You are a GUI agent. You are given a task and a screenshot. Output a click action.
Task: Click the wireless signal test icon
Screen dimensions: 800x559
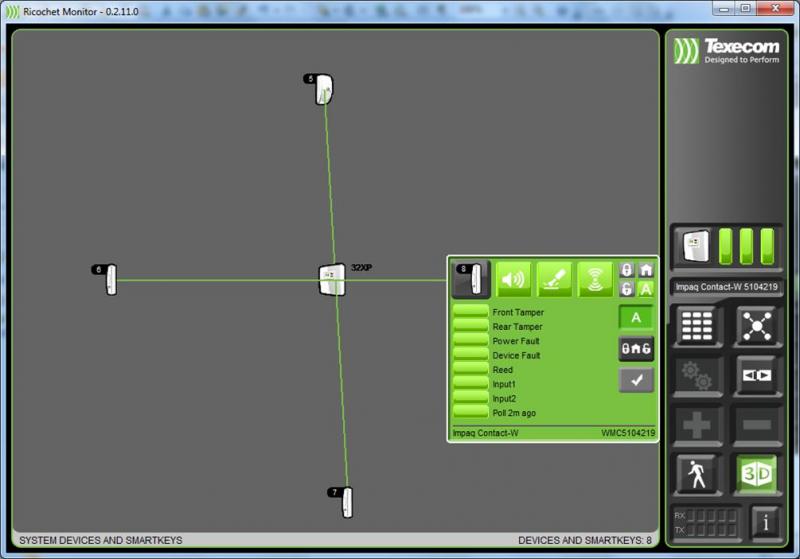tap(595, 279)
